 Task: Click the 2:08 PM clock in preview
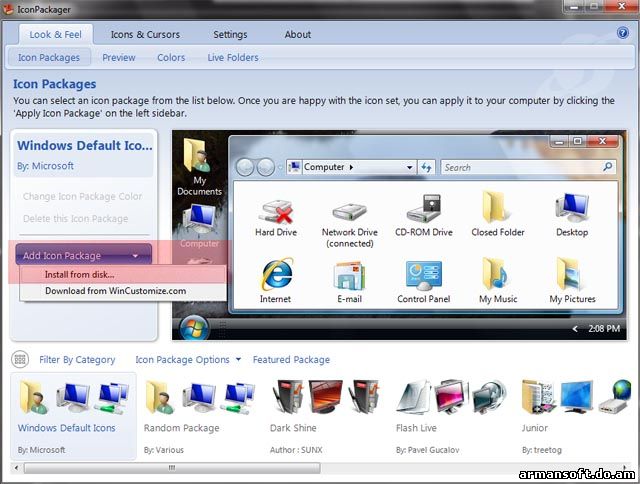click(604, 329)
